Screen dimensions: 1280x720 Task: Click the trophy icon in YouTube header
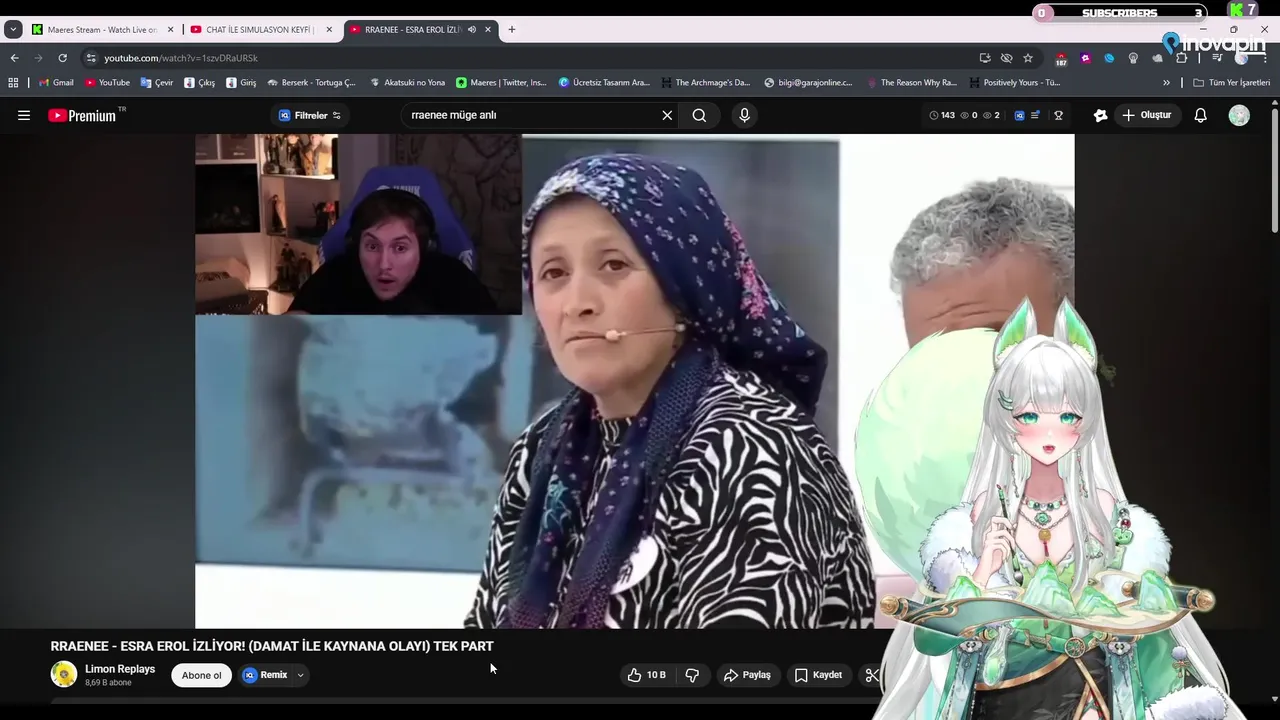click(x=1058, y=115)
